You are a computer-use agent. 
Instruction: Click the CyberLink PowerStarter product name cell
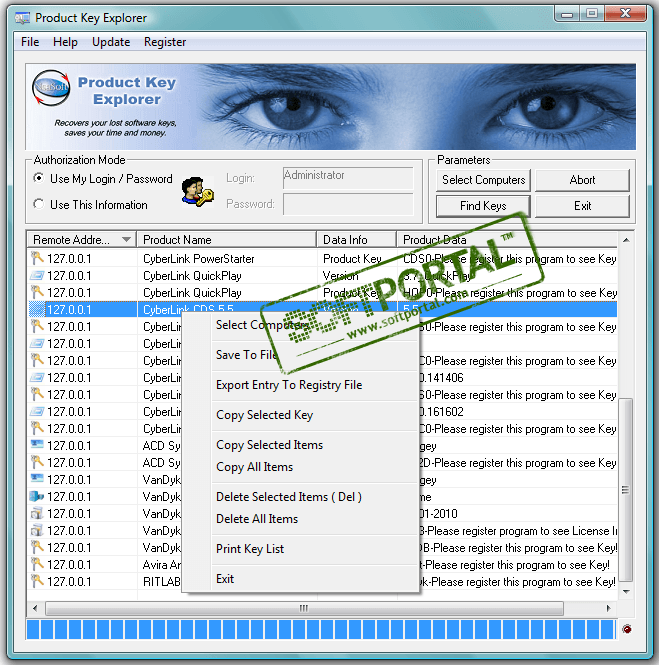click(227, 259)
